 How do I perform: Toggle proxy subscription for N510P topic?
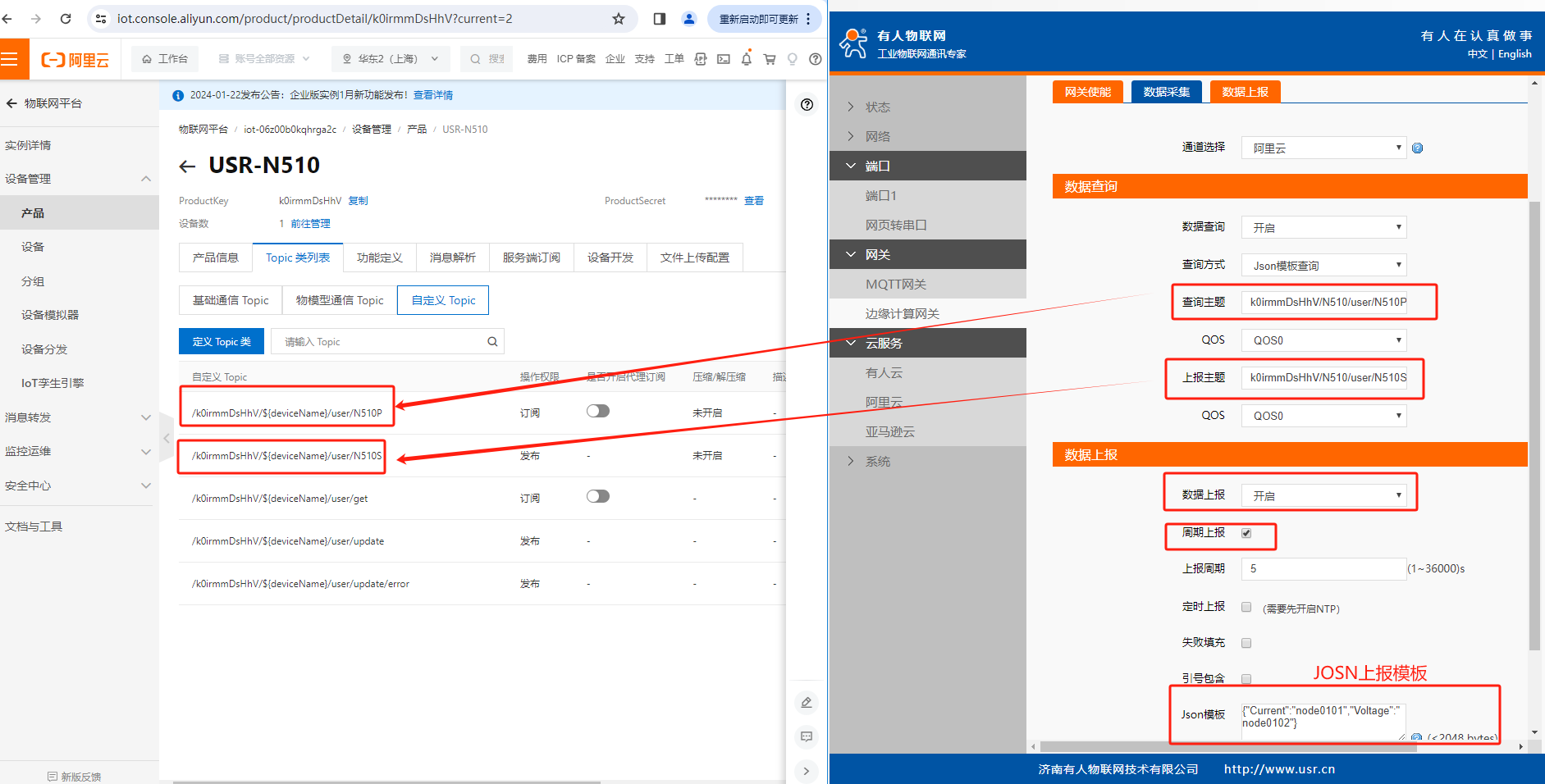point(597,411)
